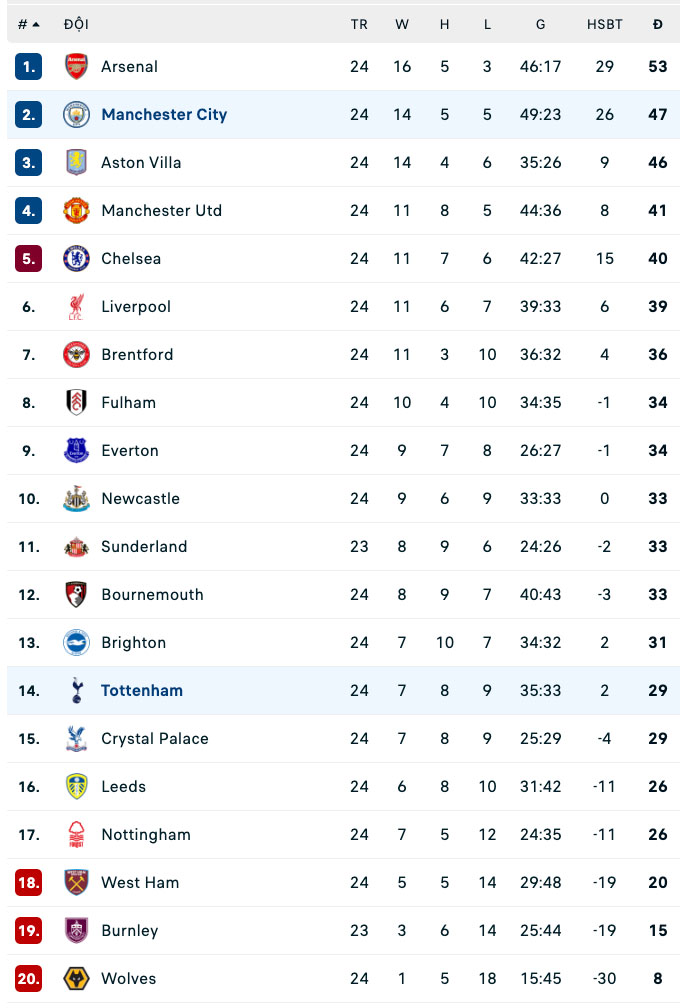Viewport: 680px width, 1008px height.
Task: Click the HSBT column header
Action: [x=604, y=24]
